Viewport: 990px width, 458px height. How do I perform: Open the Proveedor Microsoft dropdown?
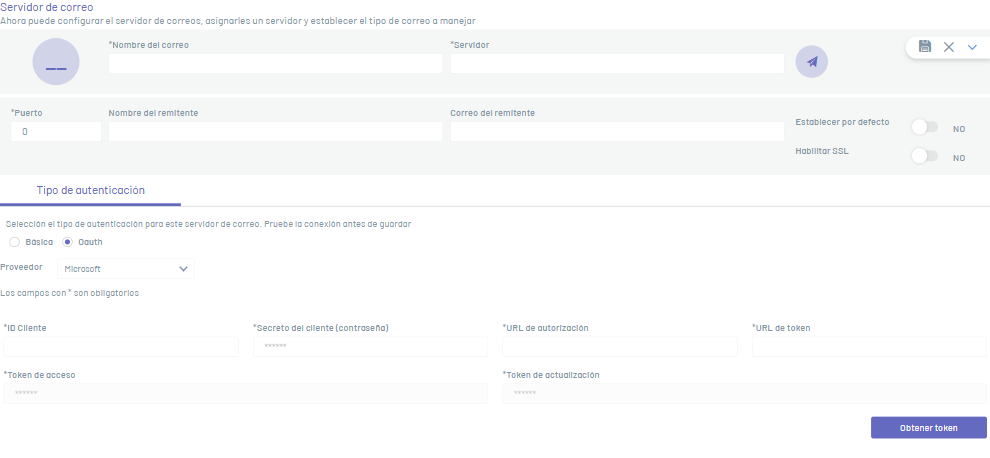click(x=126, y=268)
